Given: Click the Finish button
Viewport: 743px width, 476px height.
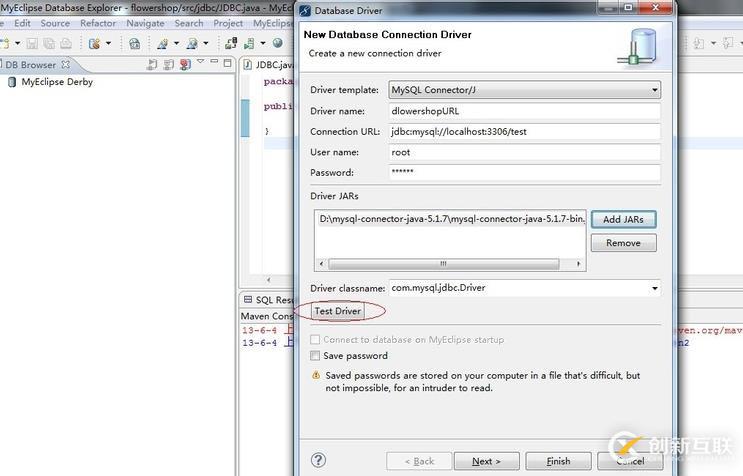Looking at the screenshot, I should [x=558, y=461].
